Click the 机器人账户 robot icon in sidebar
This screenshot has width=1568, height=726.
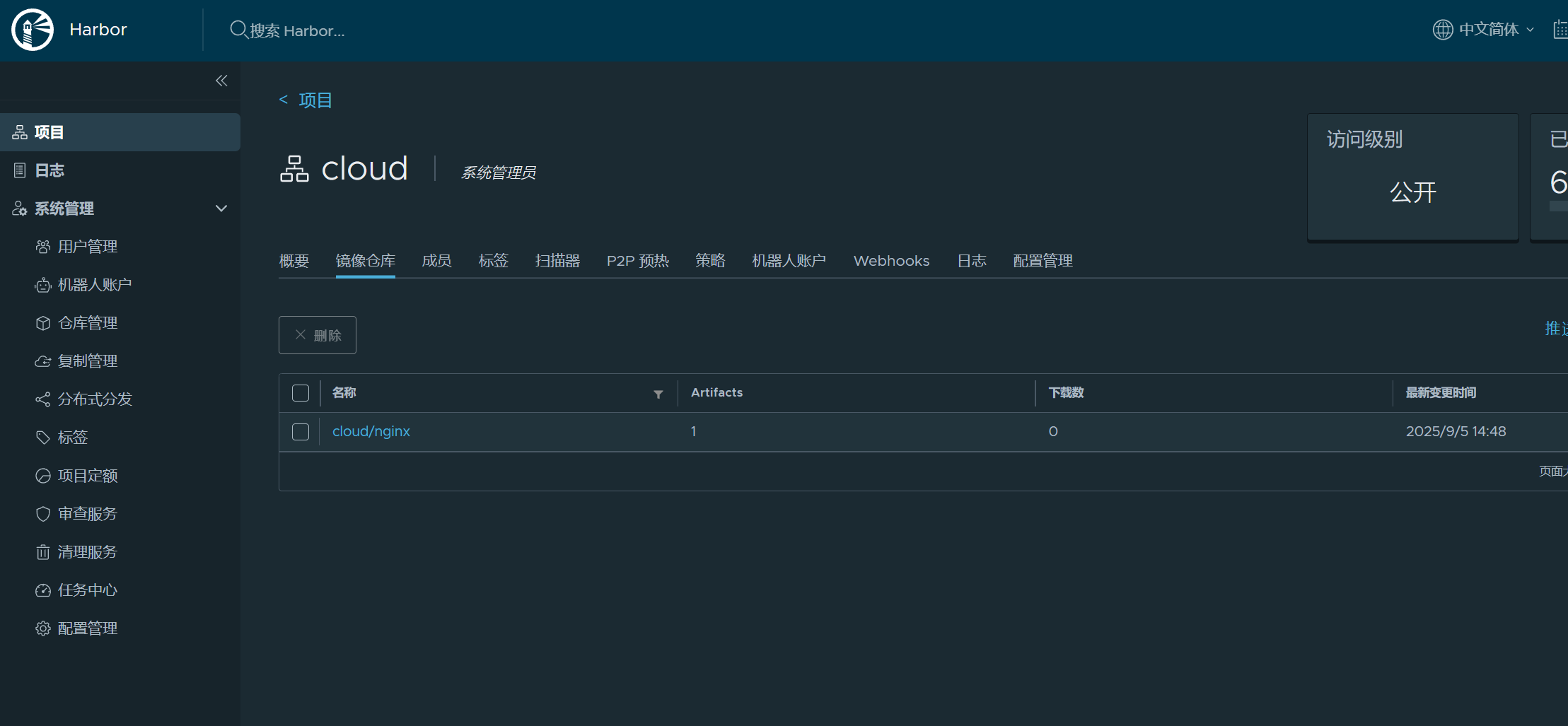(43, 285)
